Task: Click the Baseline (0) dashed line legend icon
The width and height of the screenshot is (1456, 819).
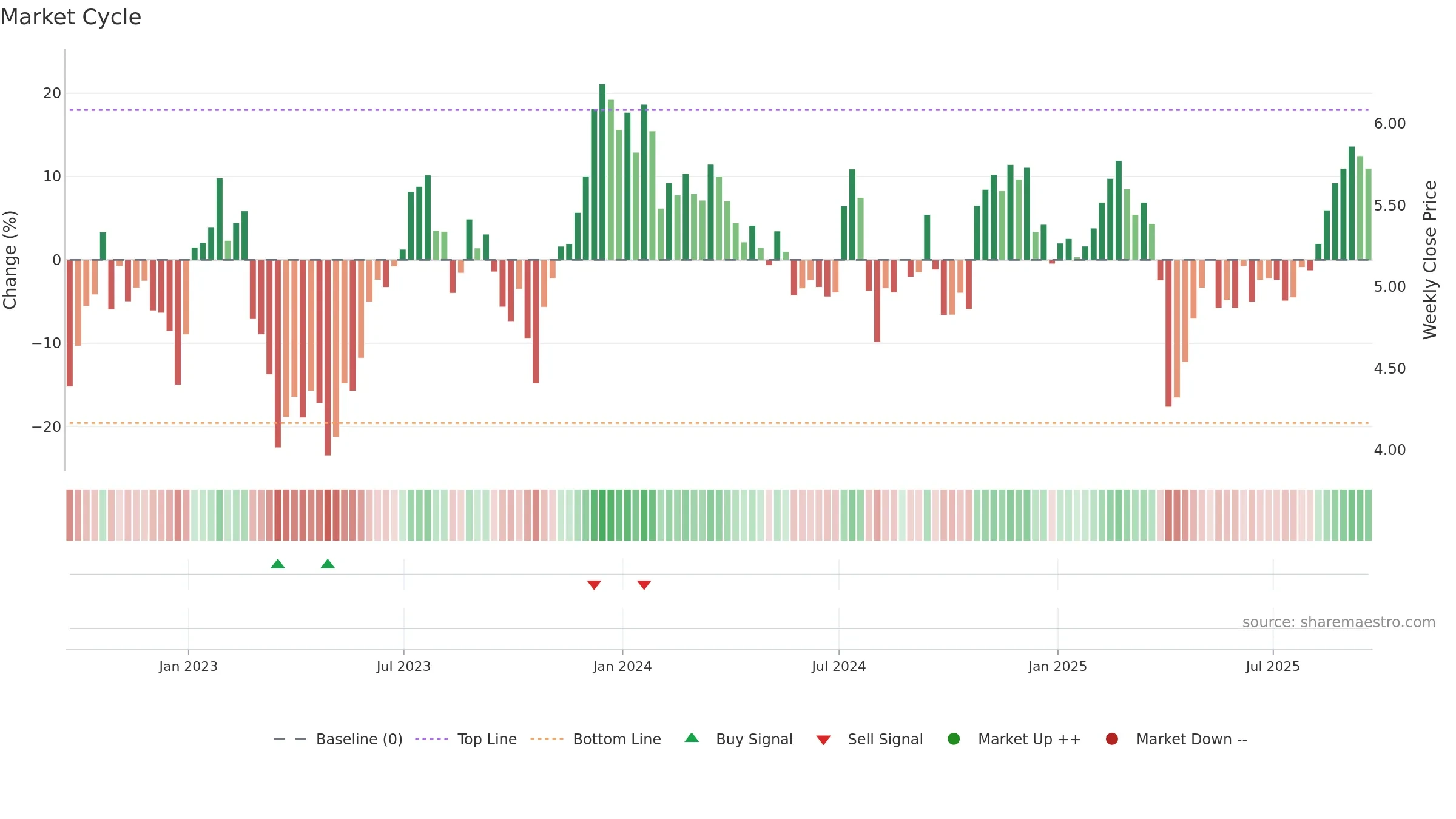Action: click(x=290, y=739)
